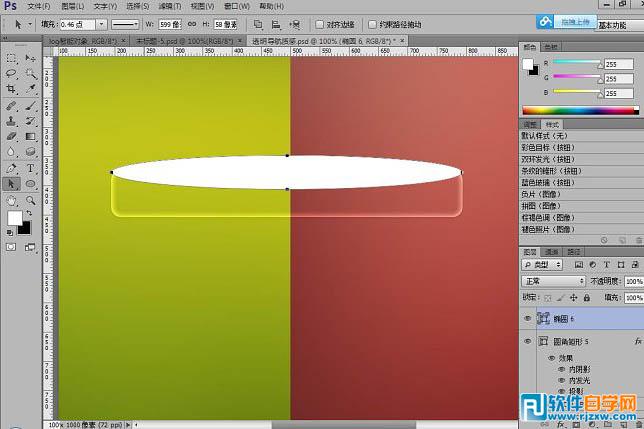Select the Gradient tool
This screenshot has width=644, height=429.
pos(30,136)
